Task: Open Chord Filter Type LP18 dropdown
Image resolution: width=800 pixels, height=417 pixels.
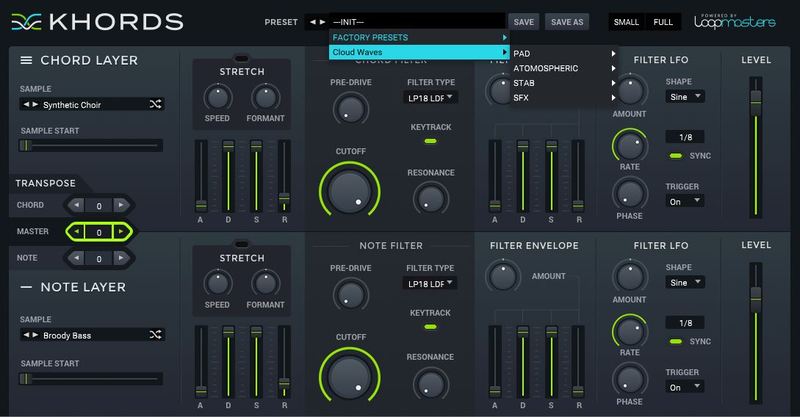Action: (x=430, y=97)
